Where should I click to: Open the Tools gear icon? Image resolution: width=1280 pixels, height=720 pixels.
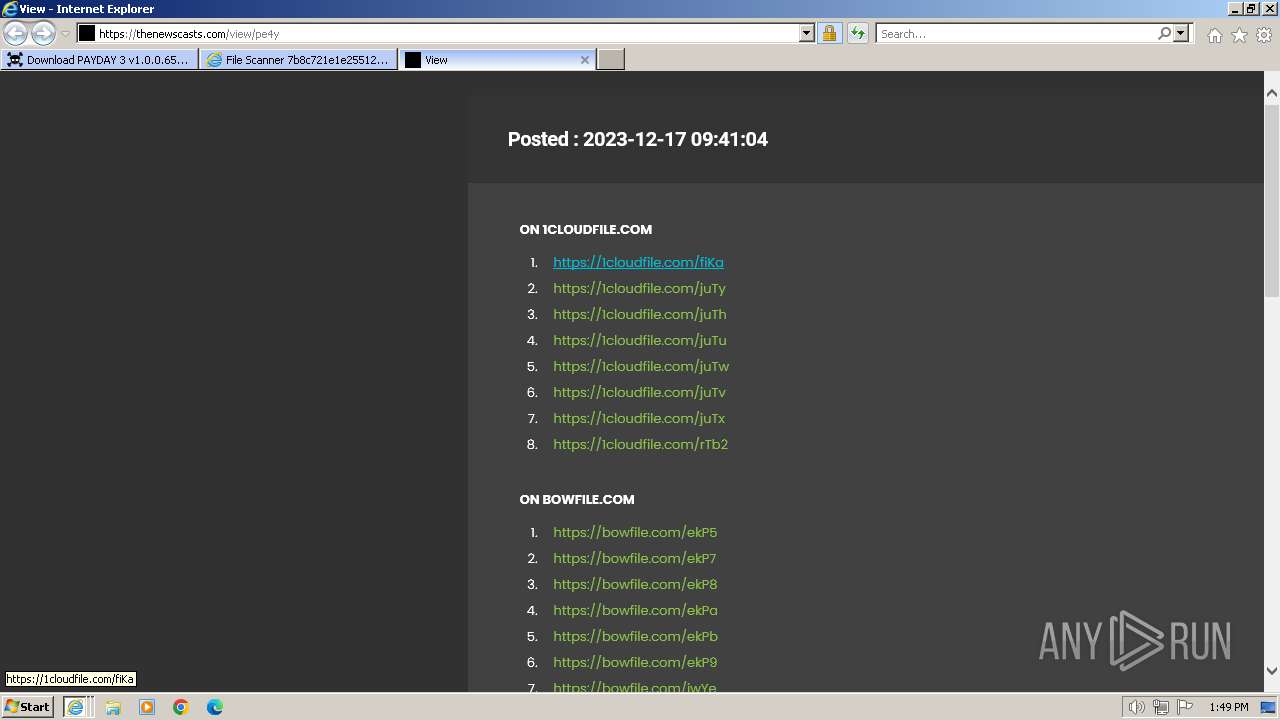[x=1264, y=35]
